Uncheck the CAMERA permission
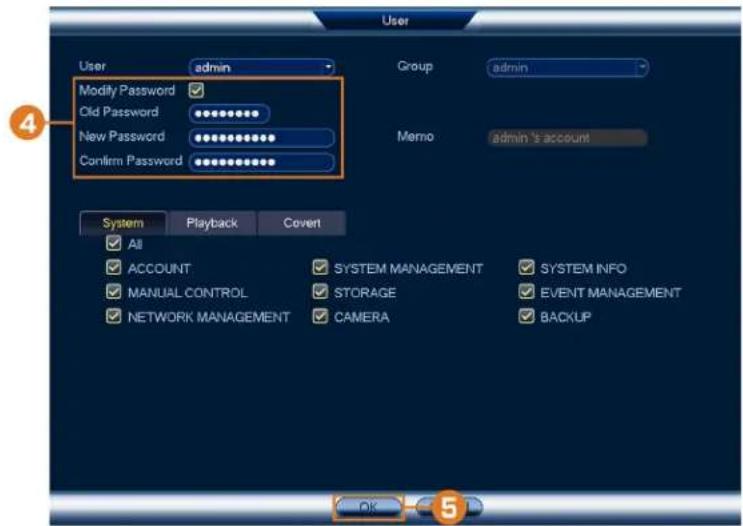This screenshot has height=526, width=743. pos(320,316)
